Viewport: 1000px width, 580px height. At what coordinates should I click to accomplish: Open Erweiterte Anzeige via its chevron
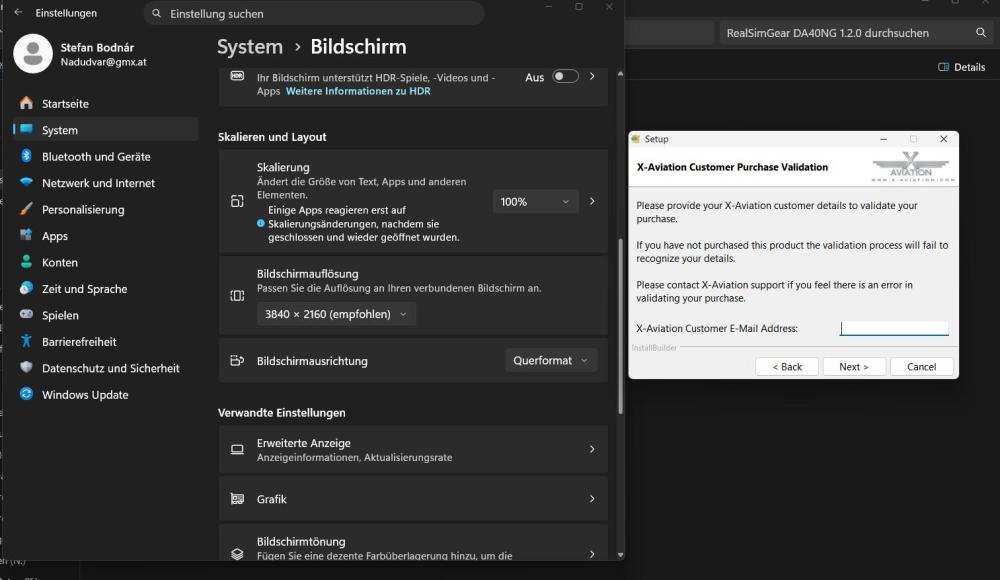[592, 449]
